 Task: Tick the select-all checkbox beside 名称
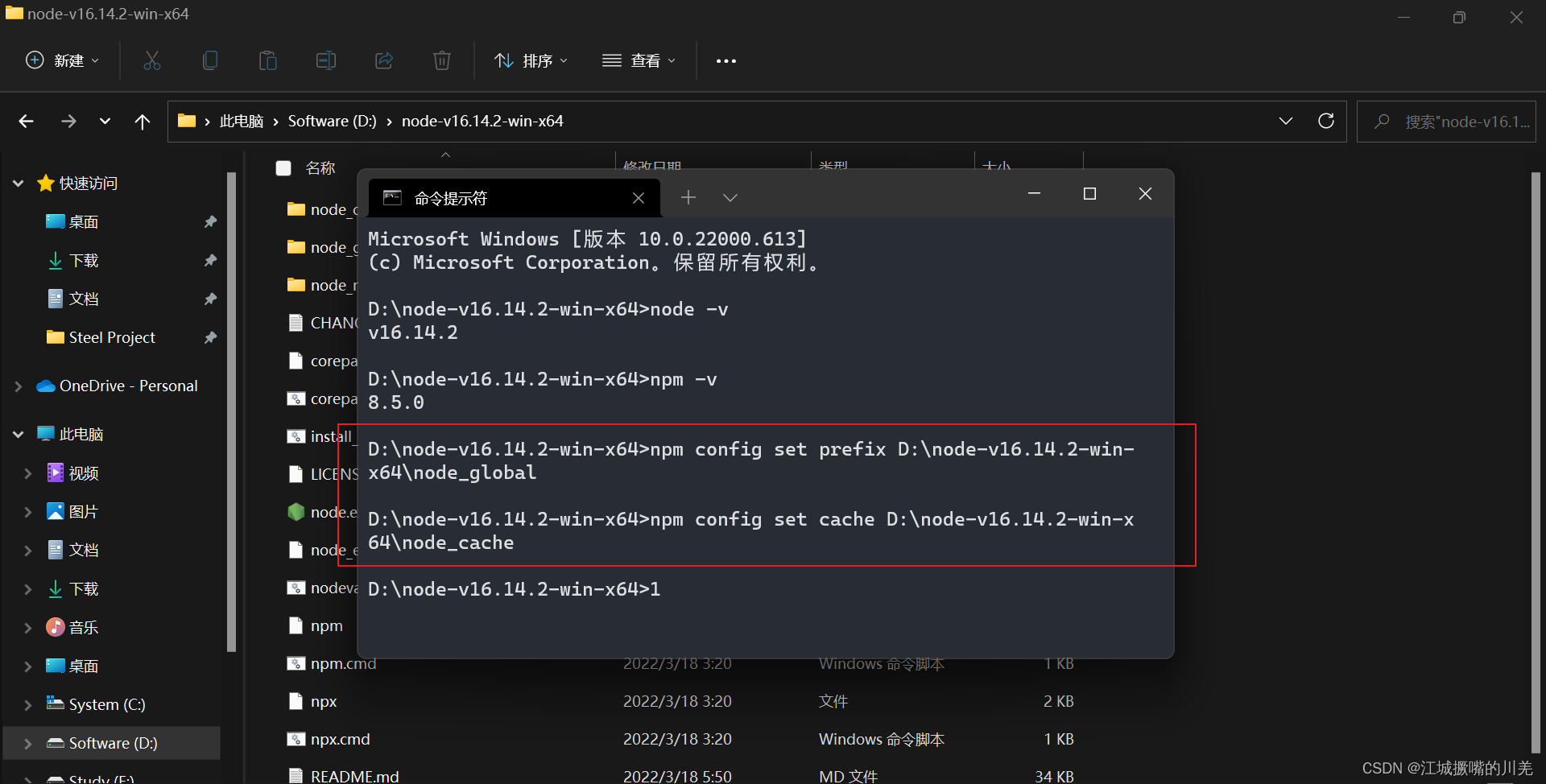(283, 168)
